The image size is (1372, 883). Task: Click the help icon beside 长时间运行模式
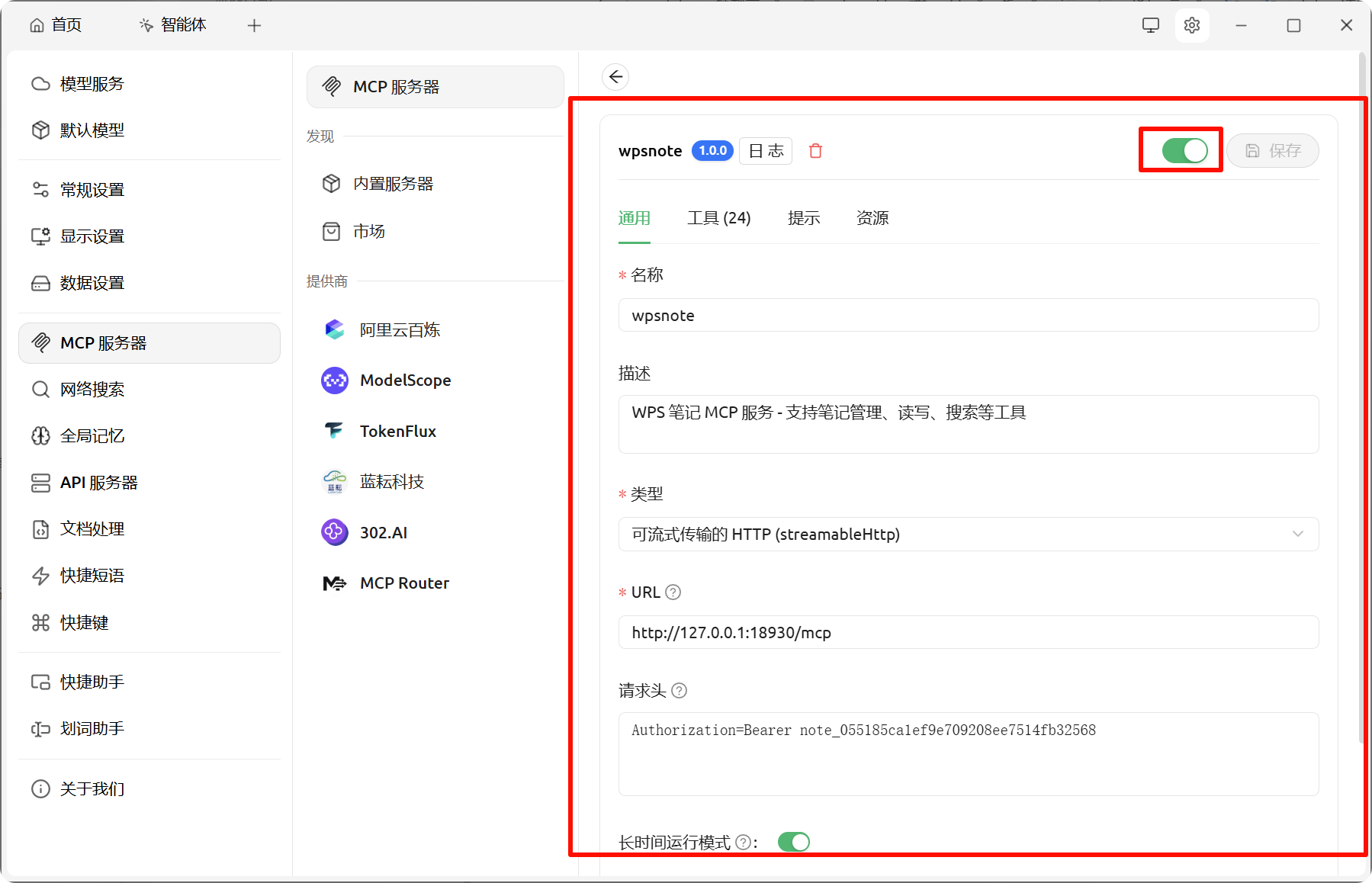743,843
